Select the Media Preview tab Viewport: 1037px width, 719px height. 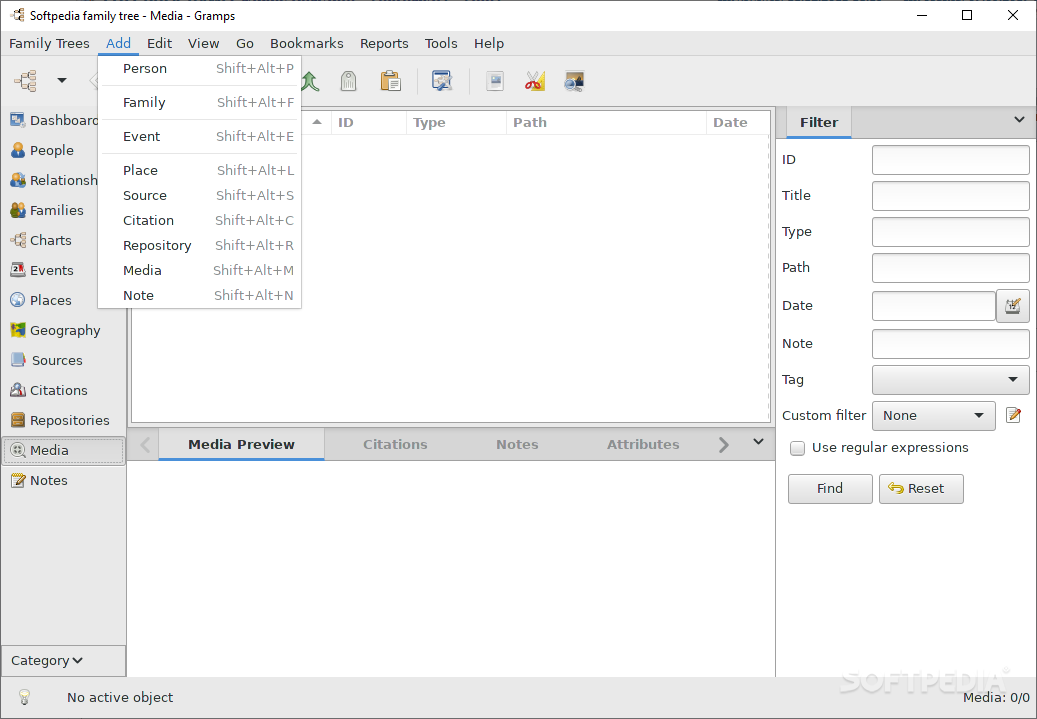point(241,444)
